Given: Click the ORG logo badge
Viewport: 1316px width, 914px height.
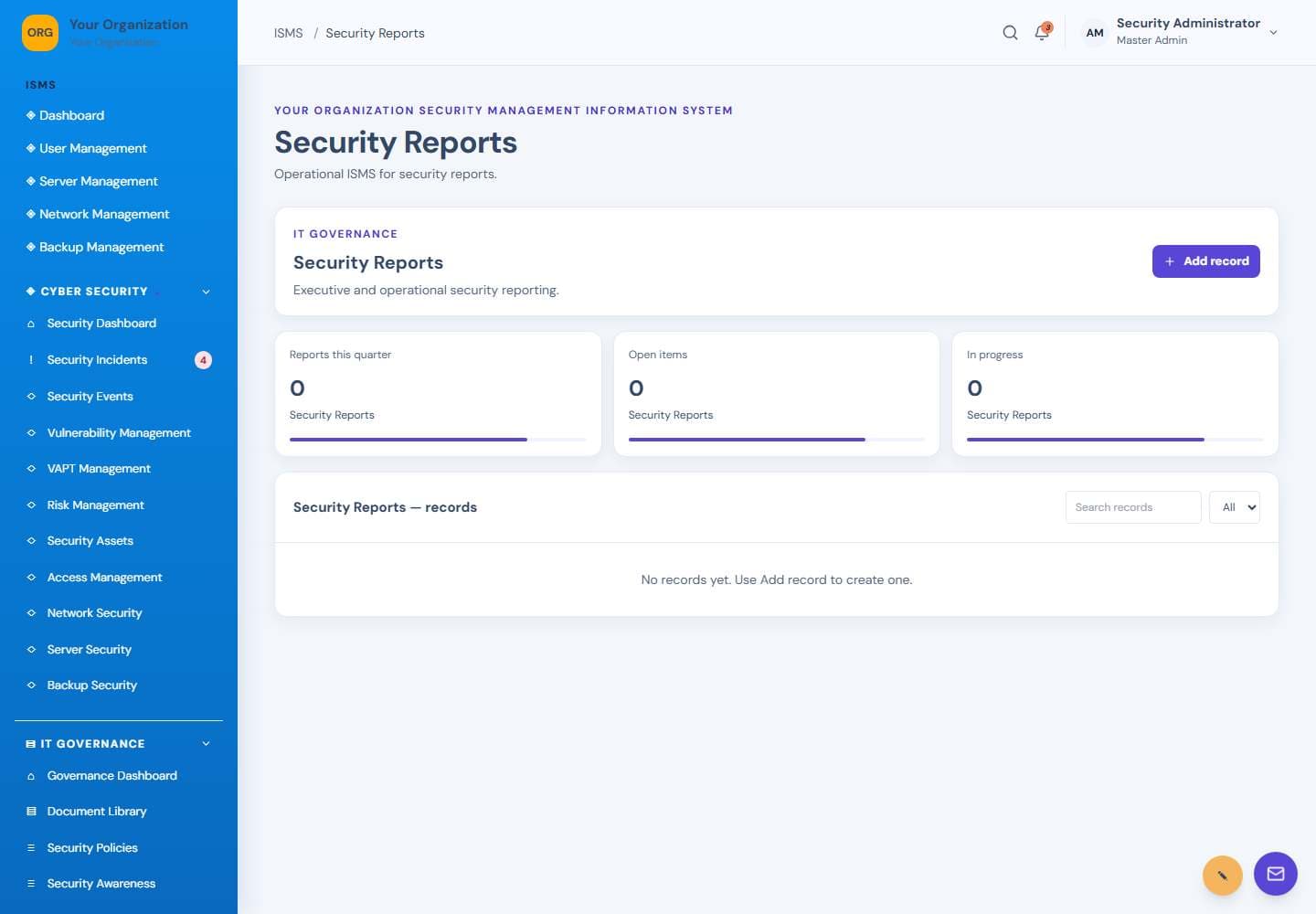Looking at the screenshot, I should 40,33.
